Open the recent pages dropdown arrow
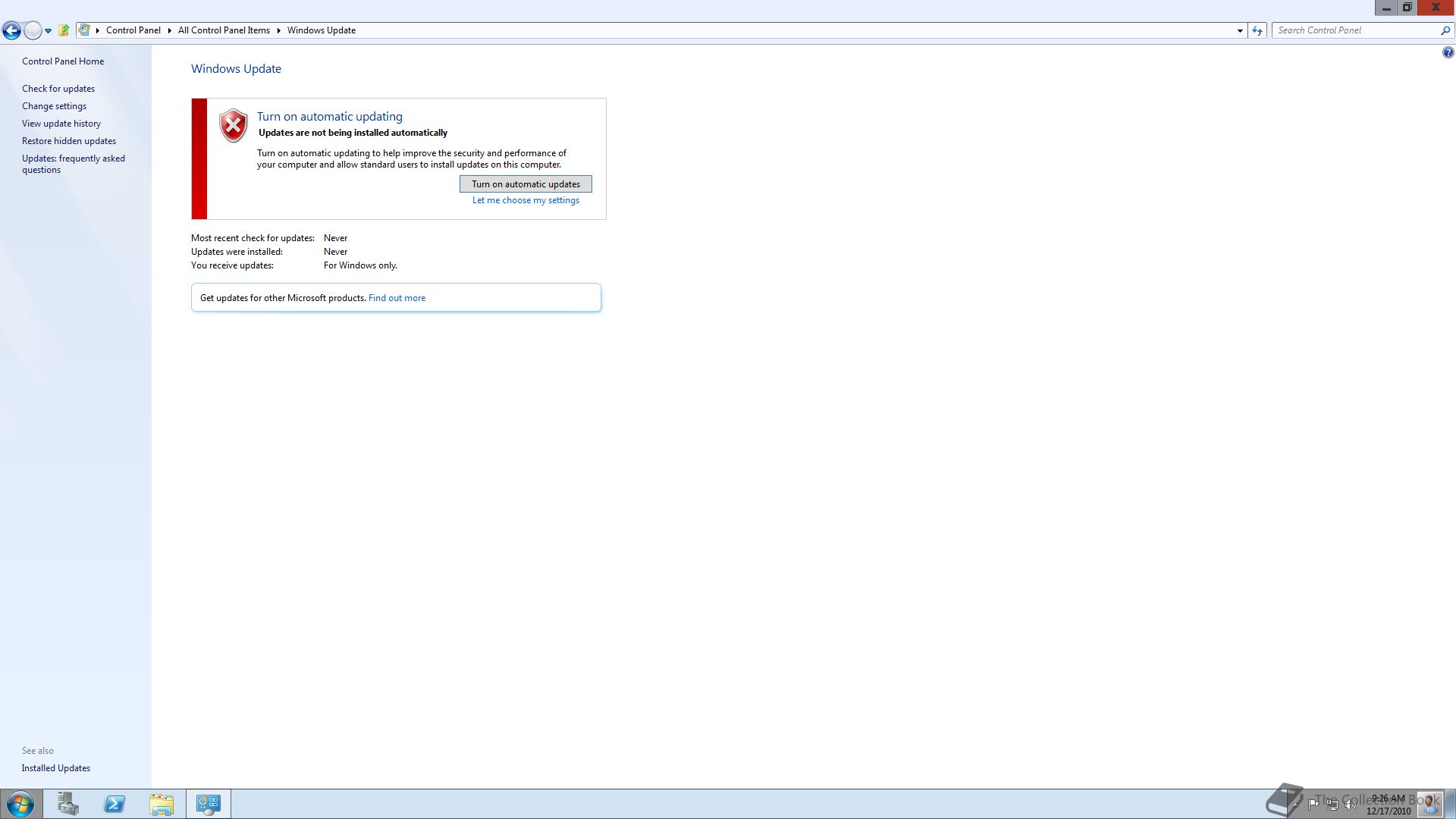The image size is (1456, 819). (x=48, y=31)
